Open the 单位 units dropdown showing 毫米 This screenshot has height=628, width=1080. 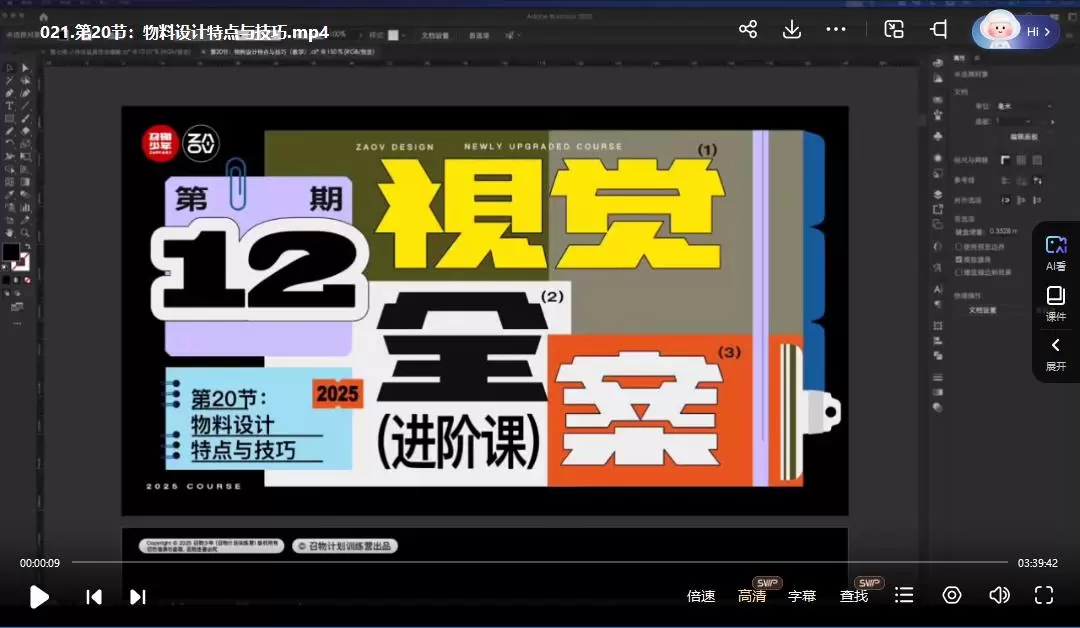click(x=1024, y=106)
